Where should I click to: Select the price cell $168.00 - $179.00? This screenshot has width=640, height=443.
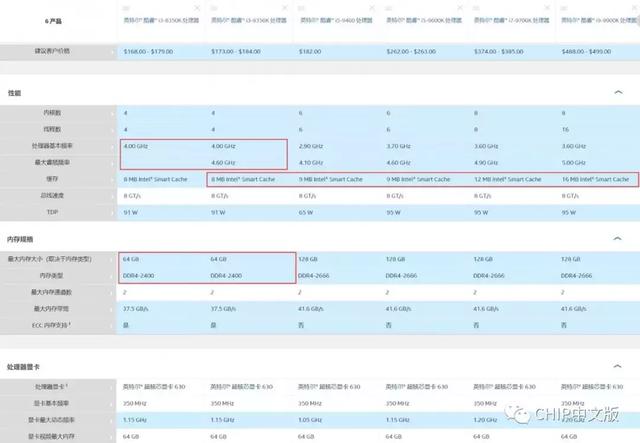[148, 51]
